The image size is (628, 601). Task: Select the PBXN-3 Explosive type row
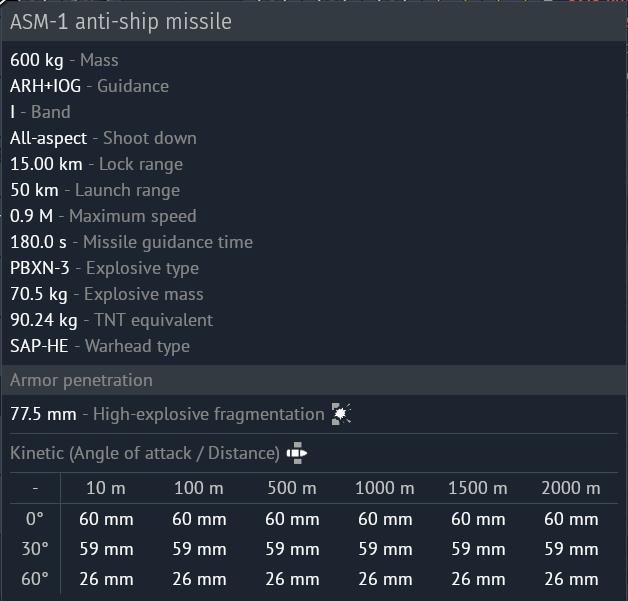point(104,268)
